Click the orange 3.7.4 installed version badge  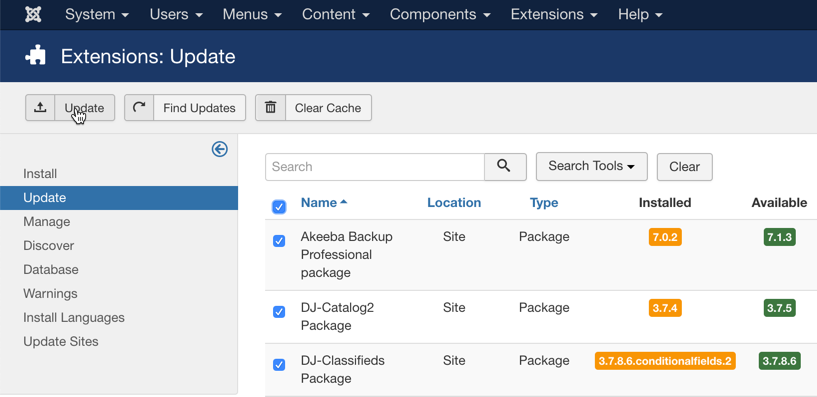[665, 308]
